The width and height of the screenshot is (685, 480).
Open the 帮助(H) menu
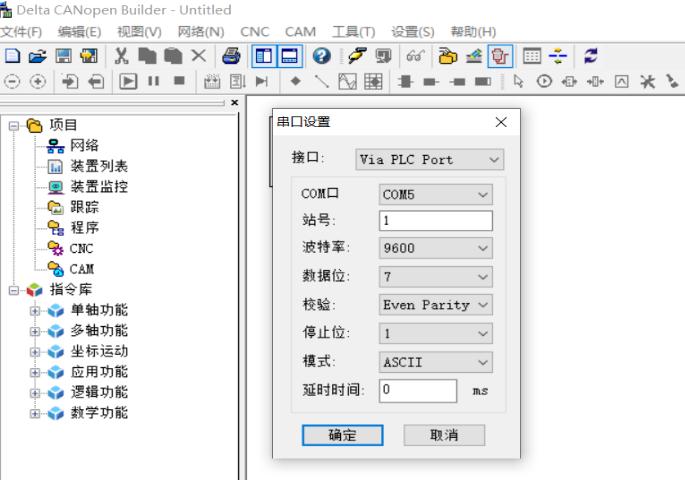tap(473, 31)
